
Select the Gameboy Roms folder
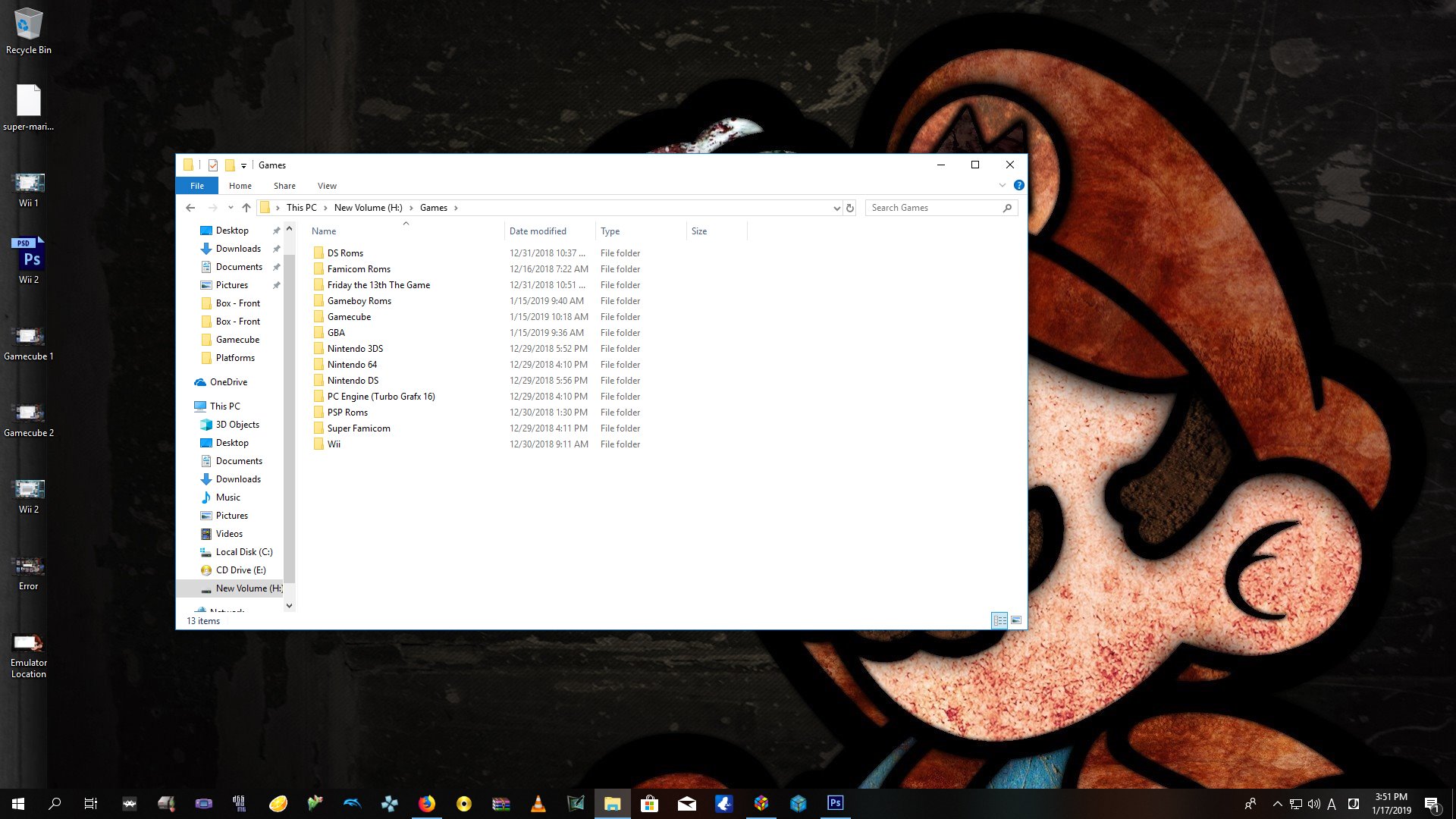pyautogui.click(x=359, y=301)
